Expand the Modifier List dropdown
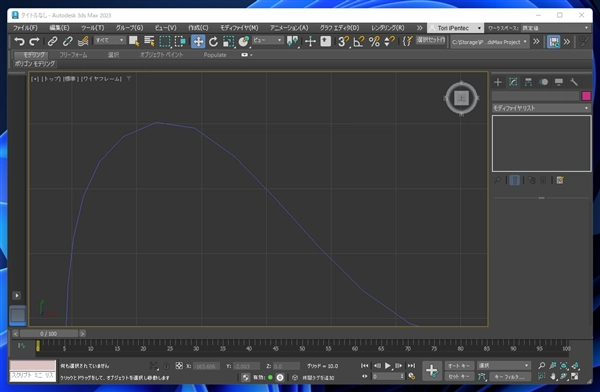 tap(541, 108)
